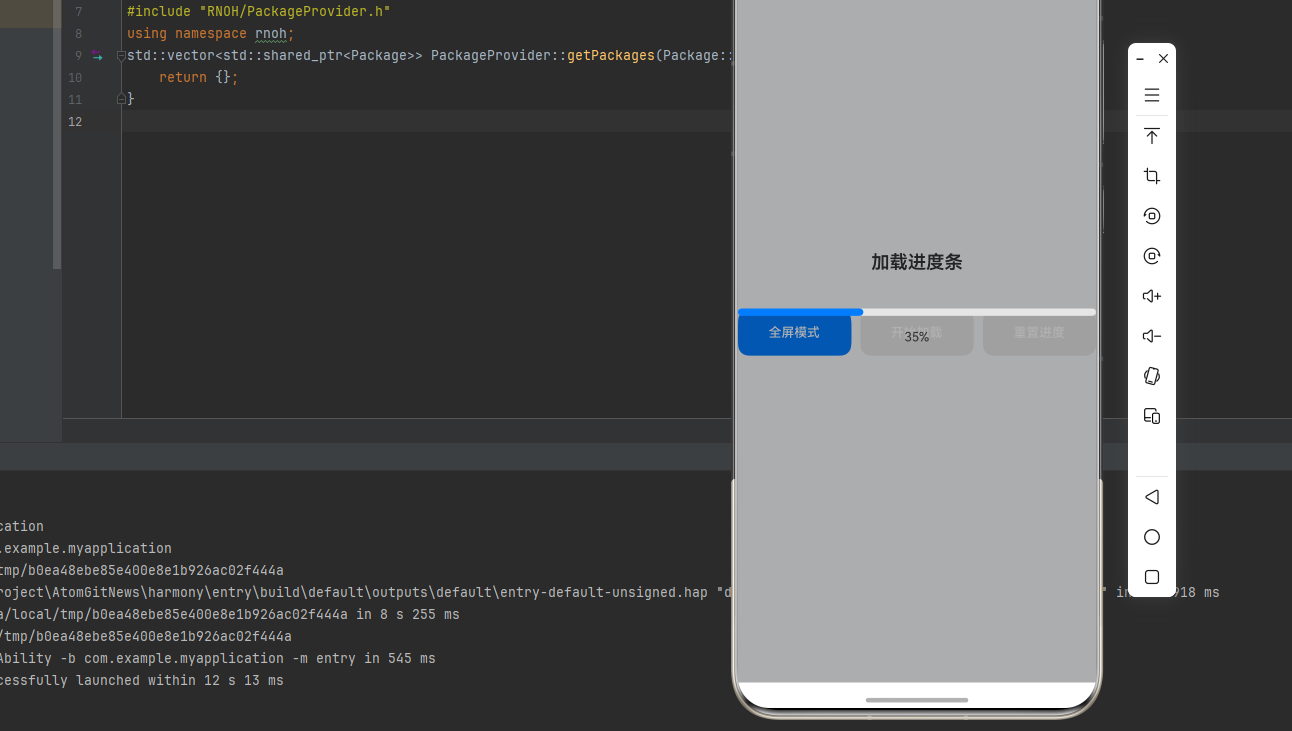
Task: Click the "RNOH/PackageProvider.h" include string
Action: coord(295,12)
